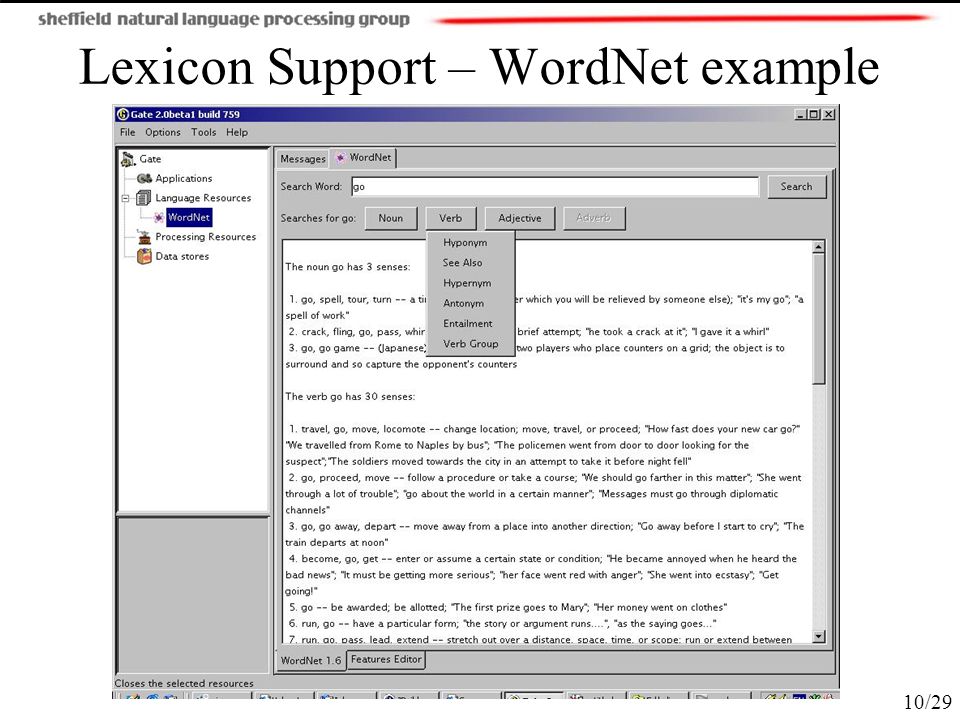Open the Tools menu
Image resolution: width=960 pixels, height=720 pixels.
coord(203,132)
